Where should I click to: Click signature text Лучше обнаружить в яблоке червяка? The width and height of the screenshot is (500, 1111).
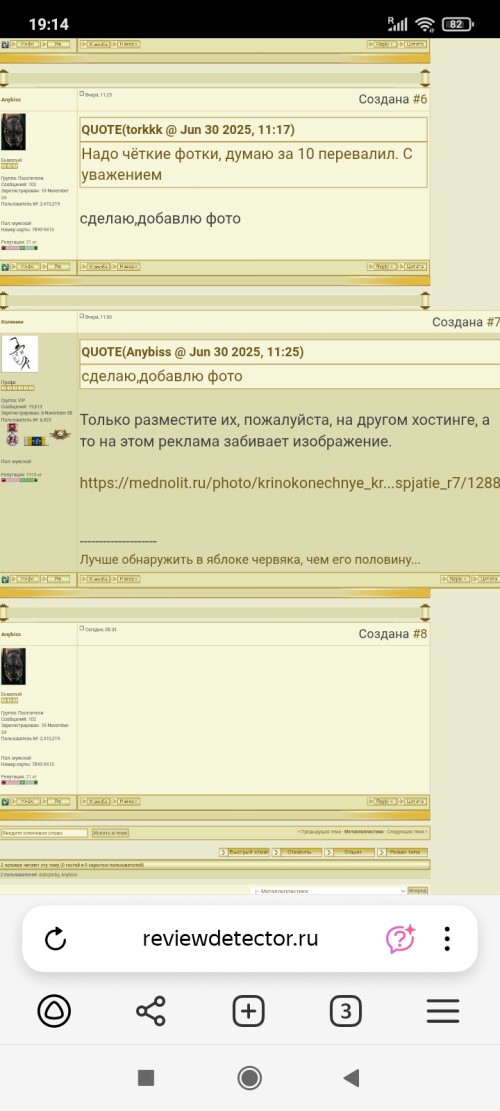tap(250, 560)
